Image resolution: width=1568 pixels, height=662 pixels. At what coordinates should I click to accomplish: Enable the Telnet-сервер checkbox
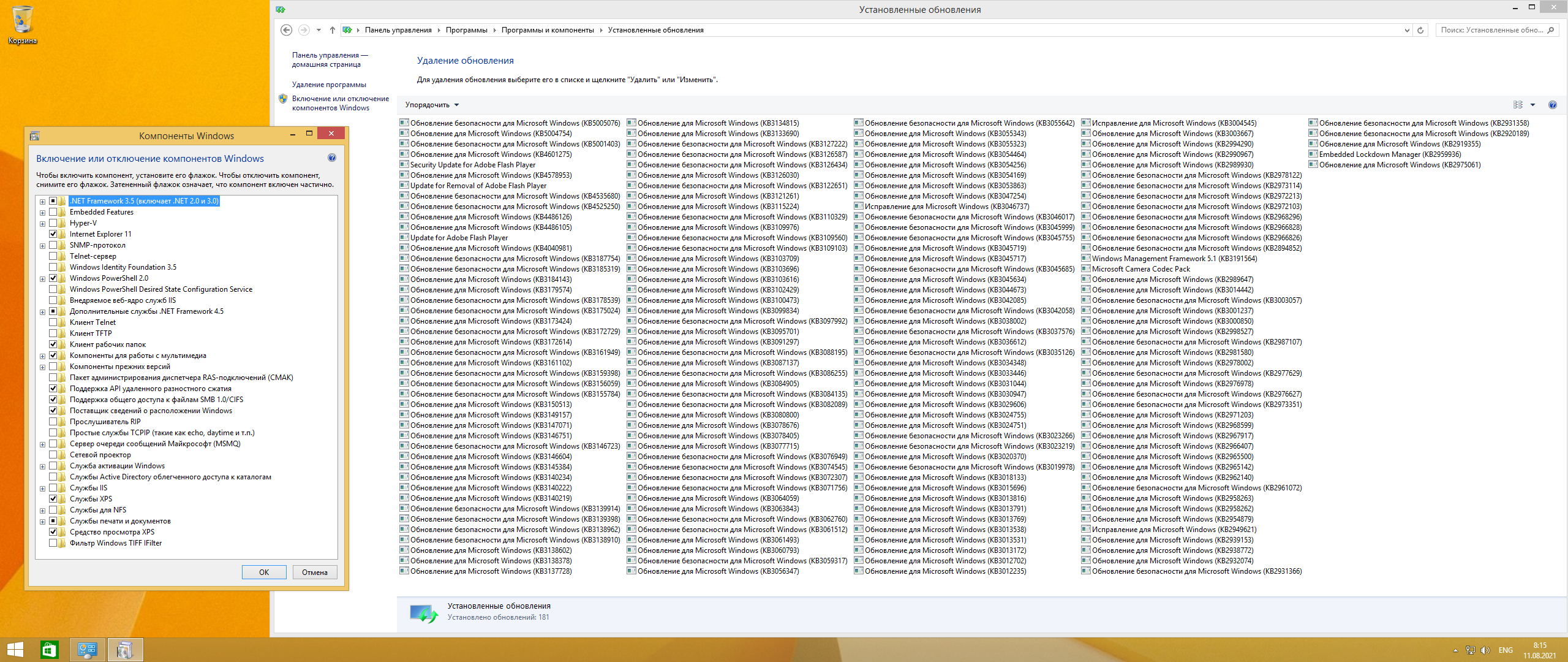(53, 256)
